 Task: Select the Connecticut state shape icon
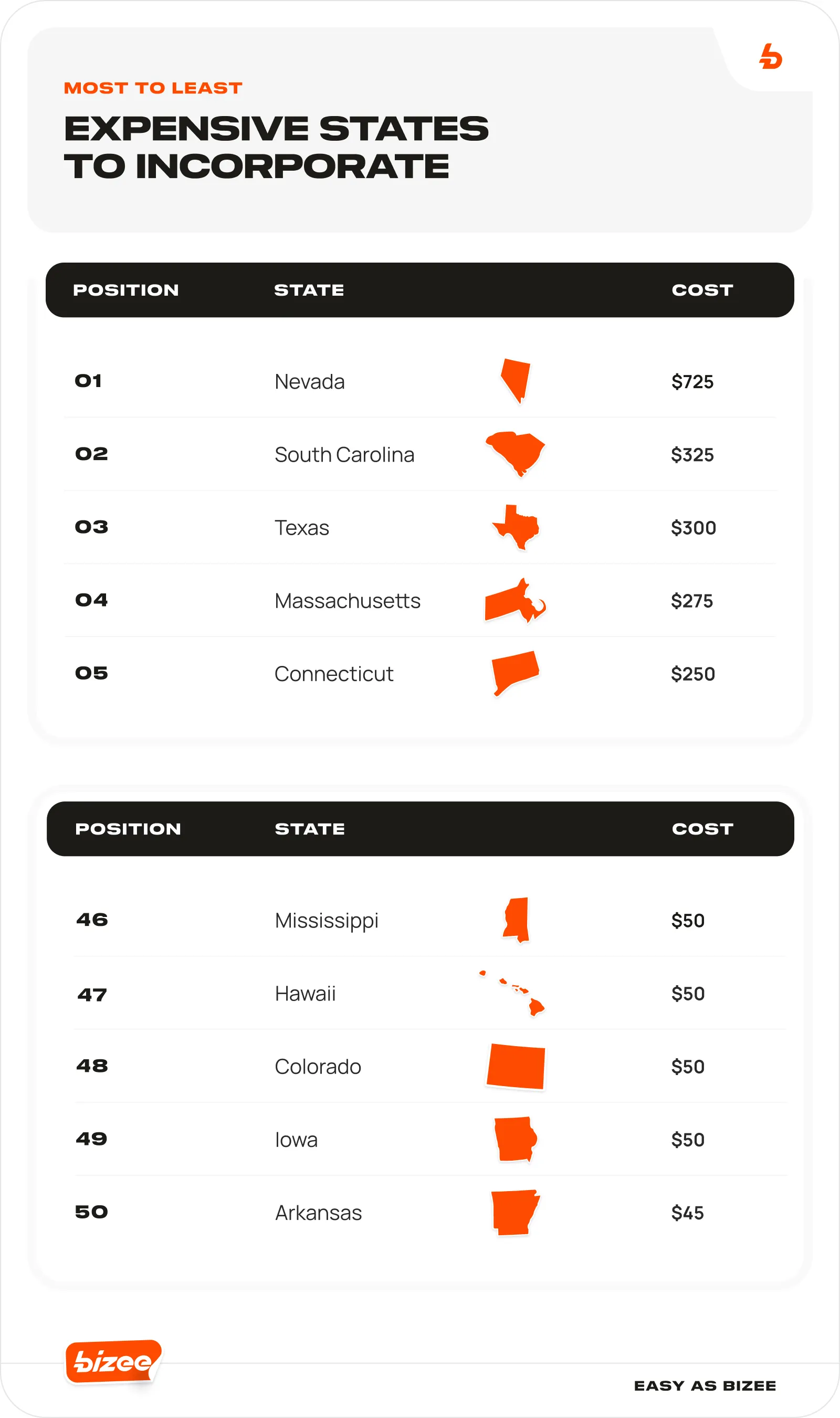click(514, 670)
